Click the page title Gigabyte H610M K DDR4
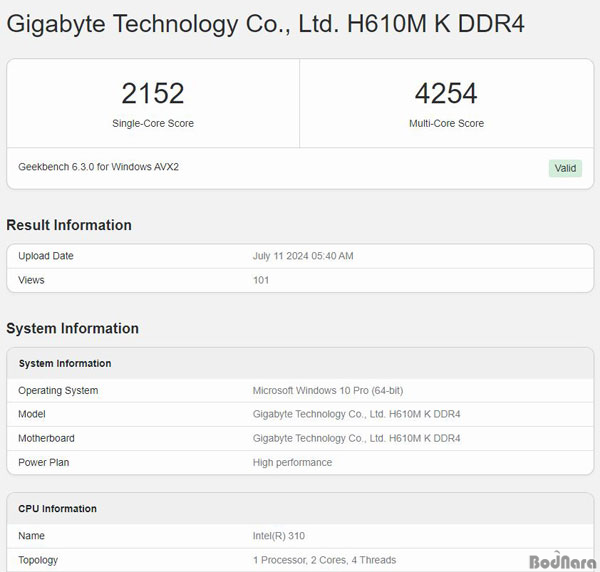This screenshot has height=572, width=600. click(265, 24)
